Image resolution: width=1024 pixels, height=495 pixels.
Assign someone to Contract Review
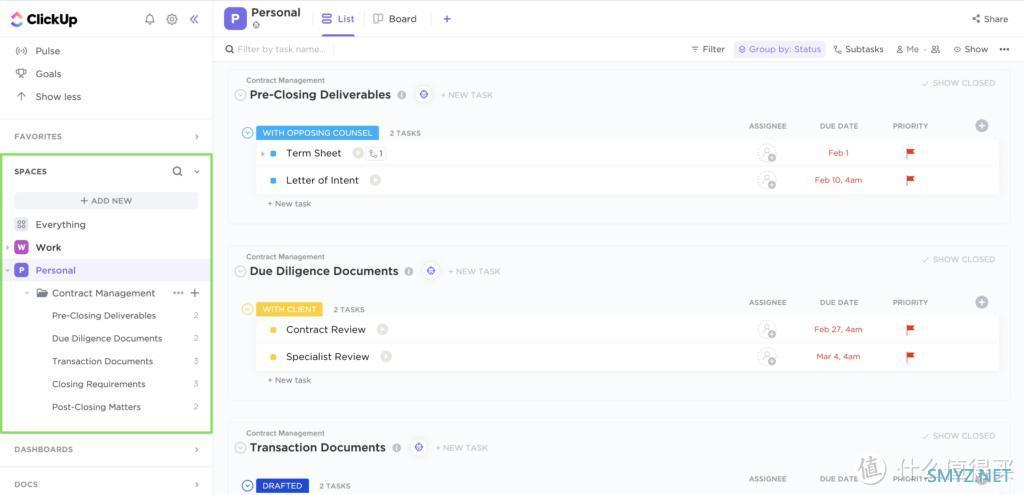click(x=767, y=330)
